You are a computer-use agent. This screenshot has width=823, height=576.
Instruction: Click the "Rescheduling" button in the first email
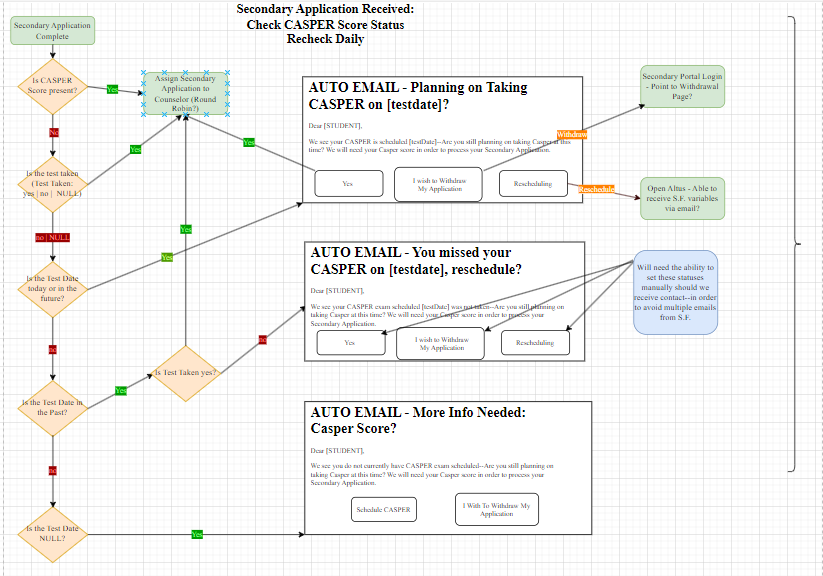[533, 183]
